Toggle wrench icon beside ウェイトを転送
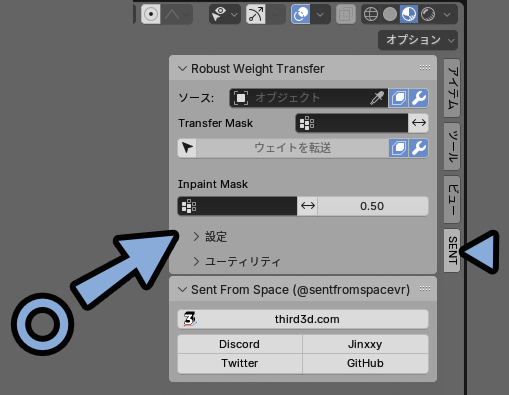This screenshot has height=395, width=509. 419,148
